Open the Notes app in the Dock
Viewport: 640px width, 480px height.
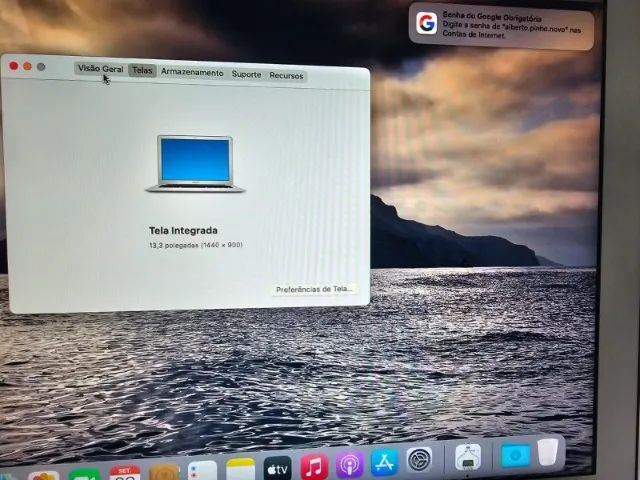[240, 470]
